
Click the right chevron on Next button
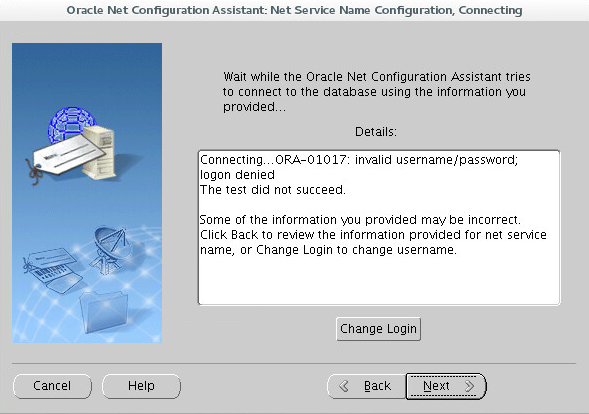coord(469,386)
